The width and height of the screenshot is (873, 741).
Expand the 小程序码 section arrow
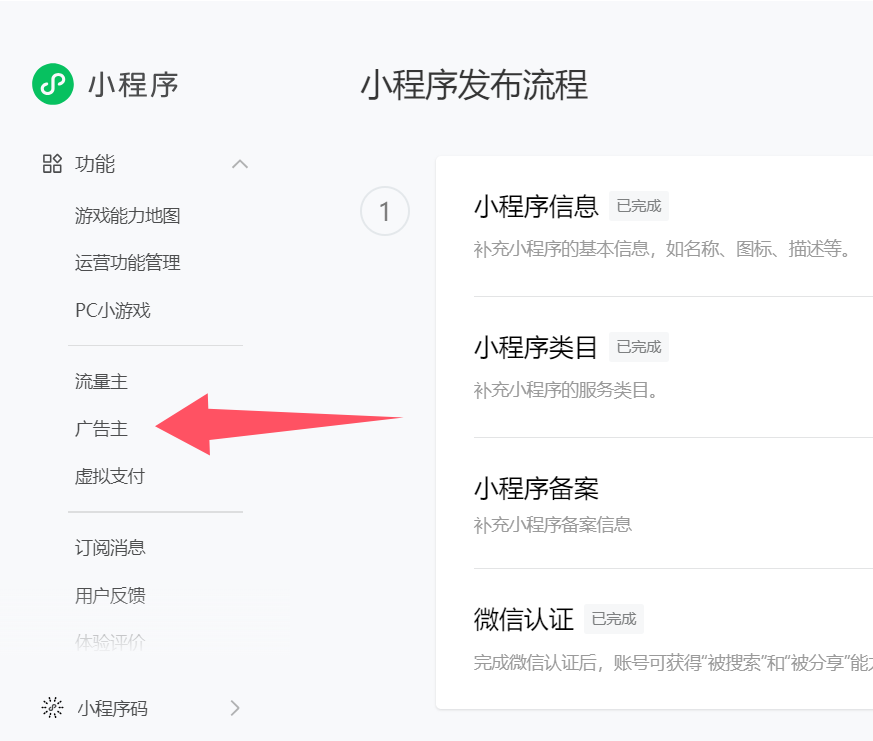click(x=235, y=708)
